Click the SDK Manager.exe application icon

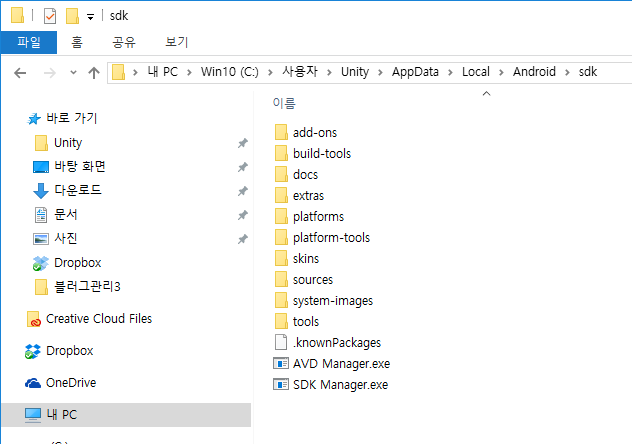[281, 384]
